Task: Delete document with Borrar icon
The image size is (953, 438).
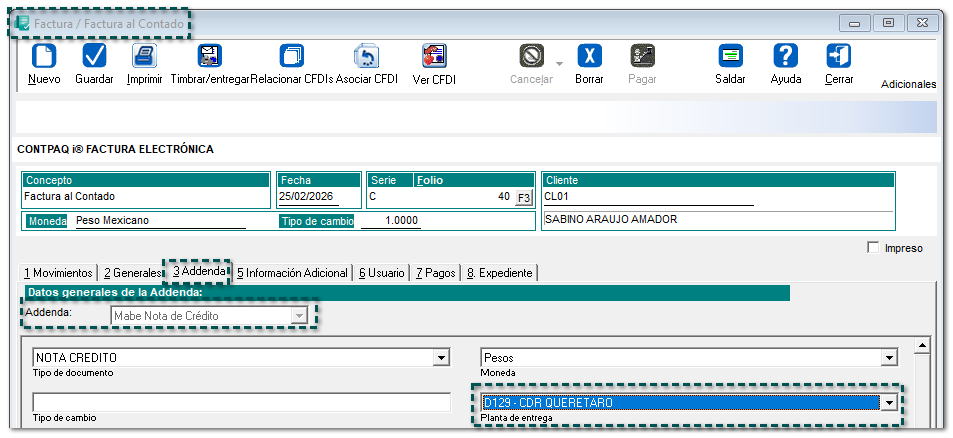Action: click(x=589, y=56)
